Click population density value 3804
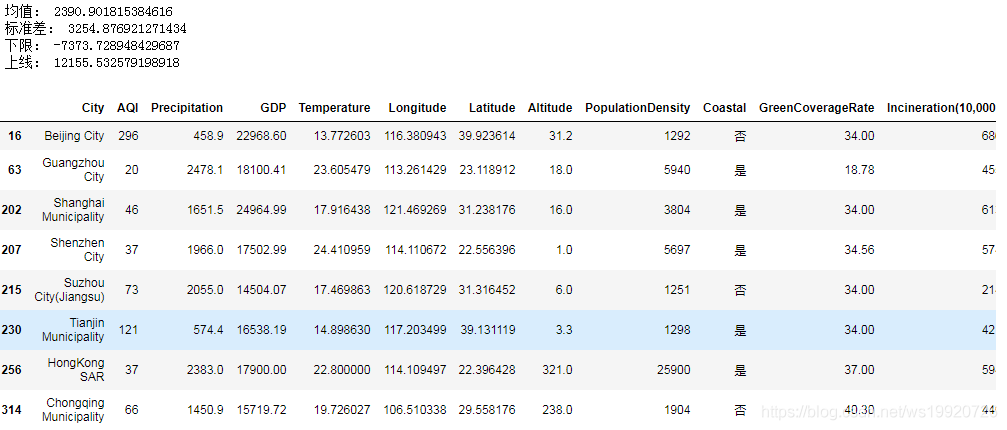1007x430 pixels. coord(678,210)
